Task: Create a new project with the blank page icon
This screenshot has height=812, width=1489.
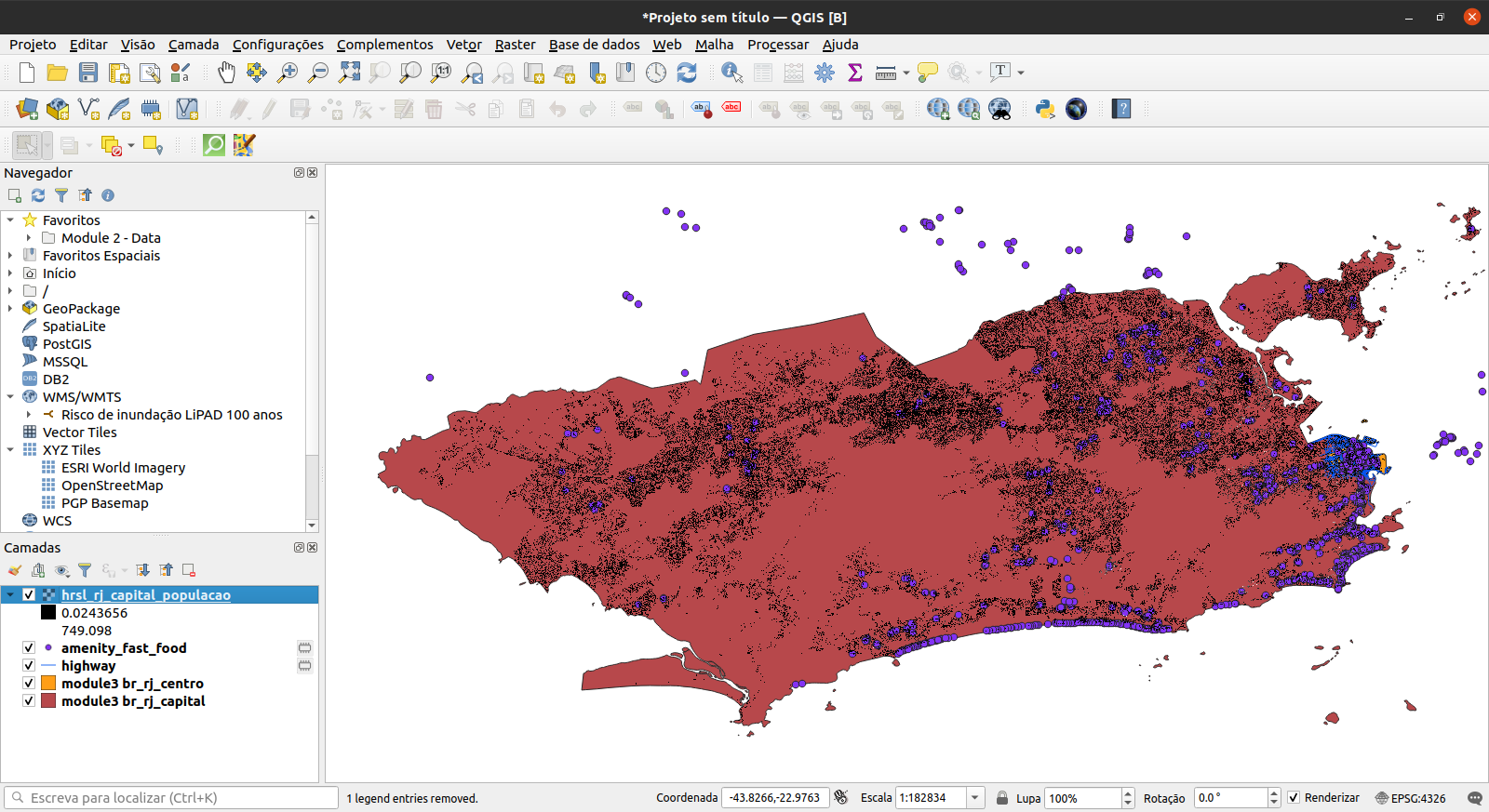Action: click(27, 73)
